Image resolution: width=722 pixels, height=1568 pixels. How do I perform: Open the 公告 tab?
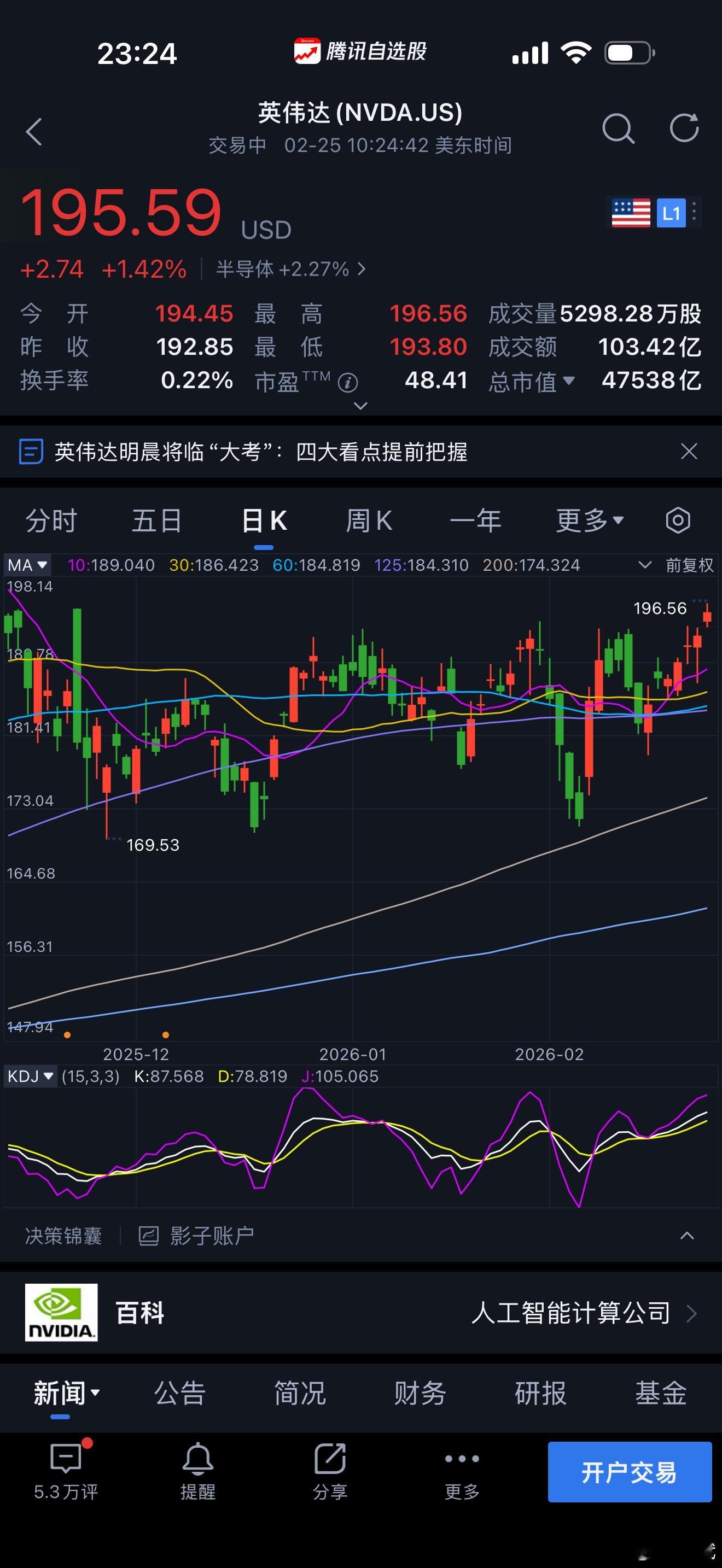point(179,1393)
